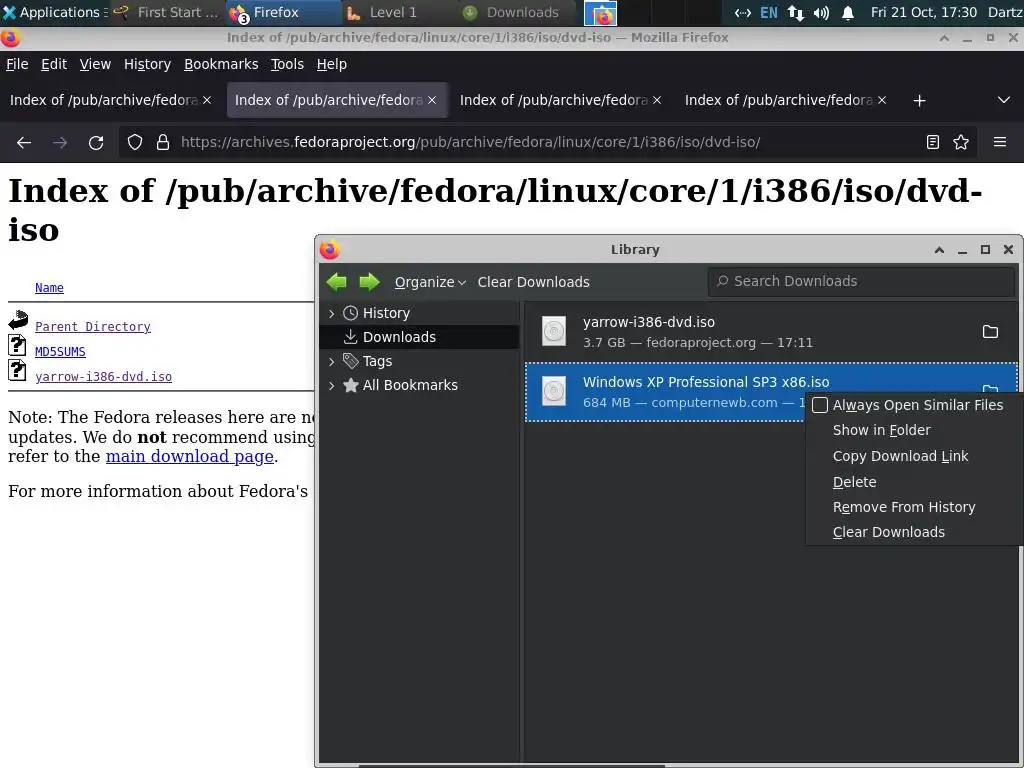Screen dimensions: 1024x768
Task: Open the File menu
Action: pyautogui.click(x=17, y=64)
